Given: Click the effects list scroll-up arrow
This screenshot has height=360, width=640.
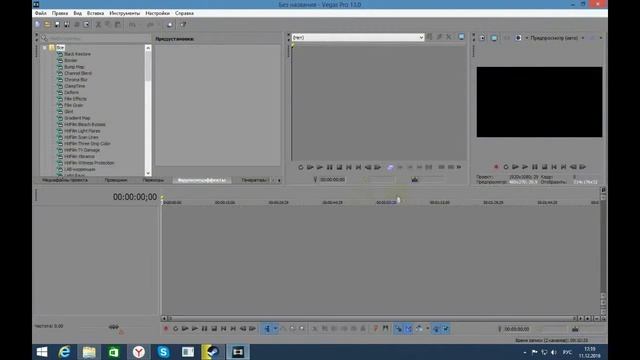Looking at the screenshot, I should [x=148, y=48].
